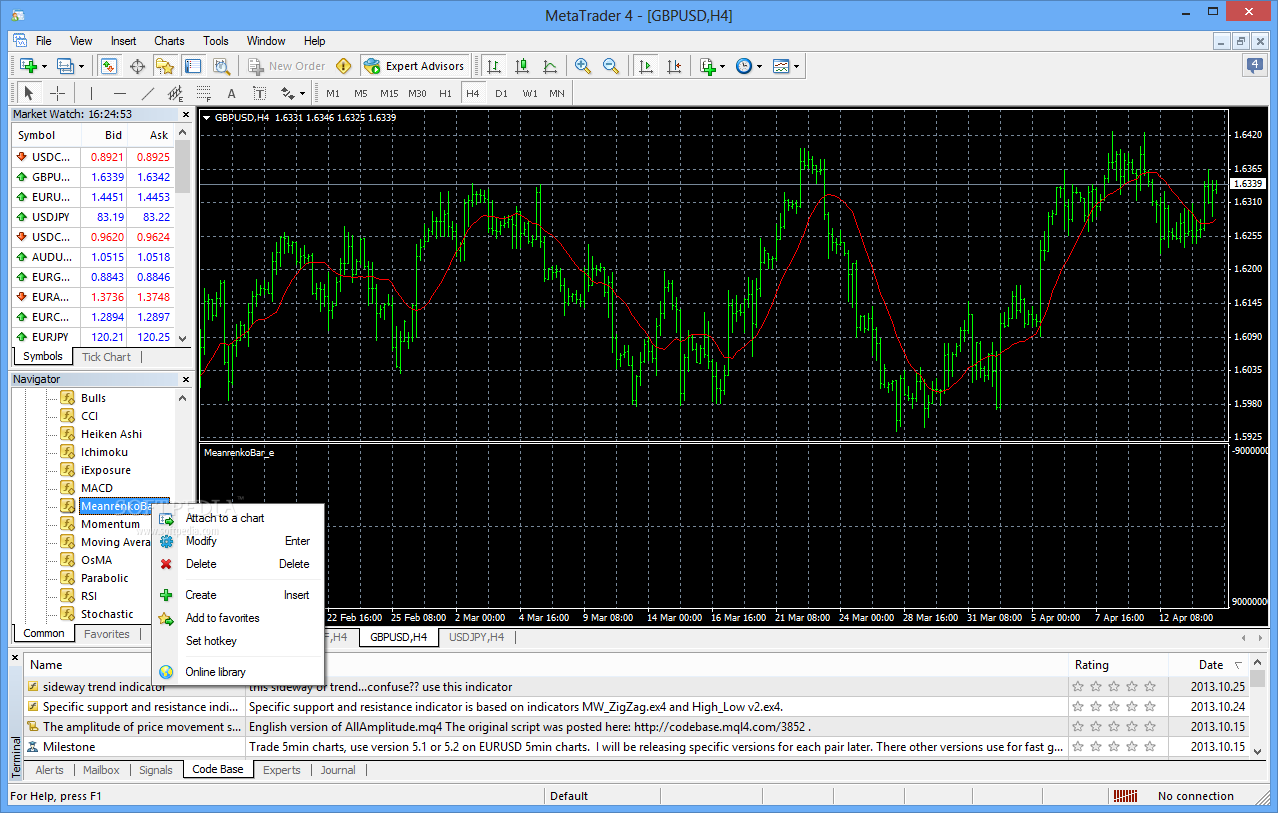The image size is (1278, 813).
Task: Click the New Order button
Action: click(287, 66)
